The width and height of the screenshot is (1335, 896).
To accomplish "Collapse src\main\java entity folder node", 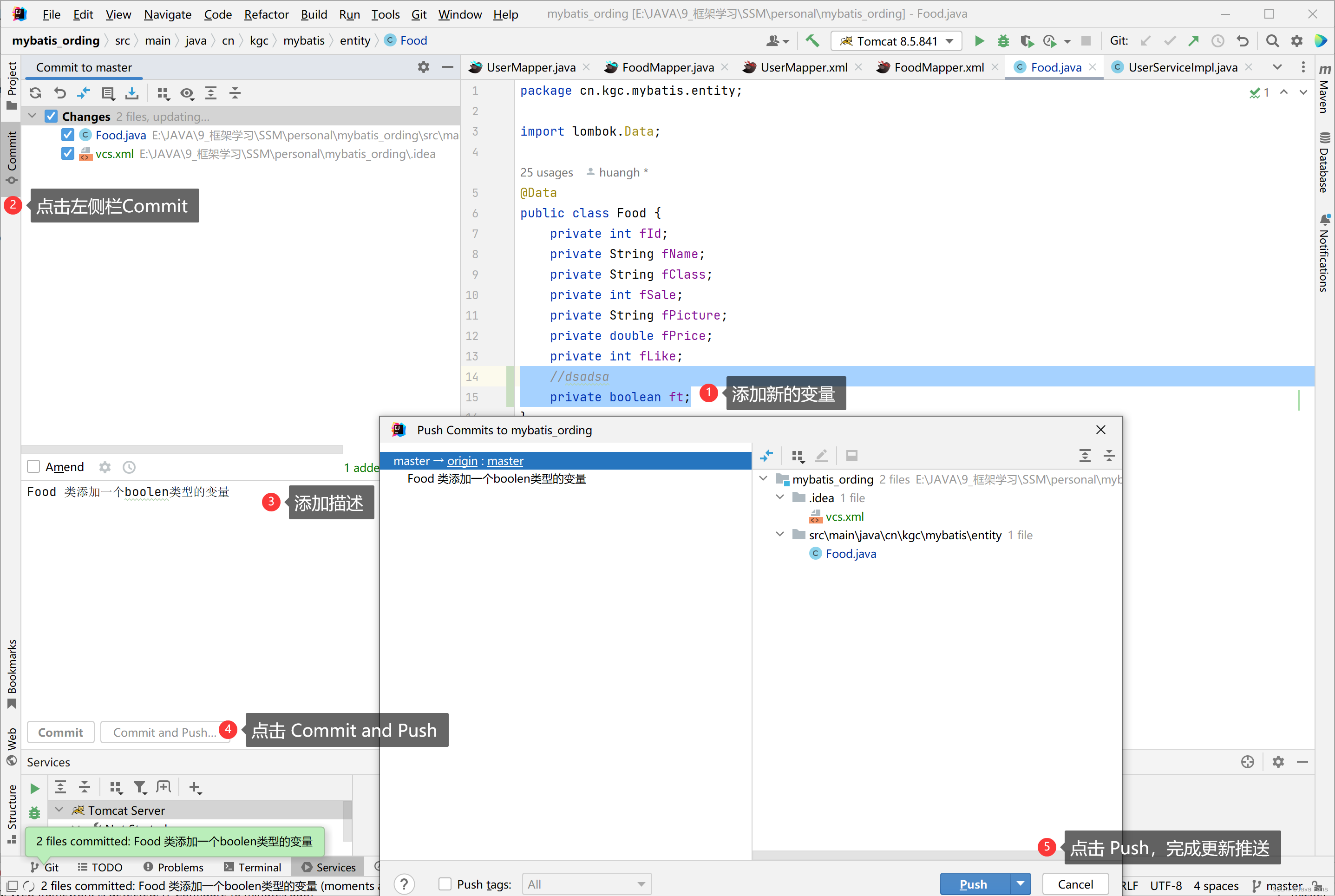I will pyautogui.click(x=779, y=534).
